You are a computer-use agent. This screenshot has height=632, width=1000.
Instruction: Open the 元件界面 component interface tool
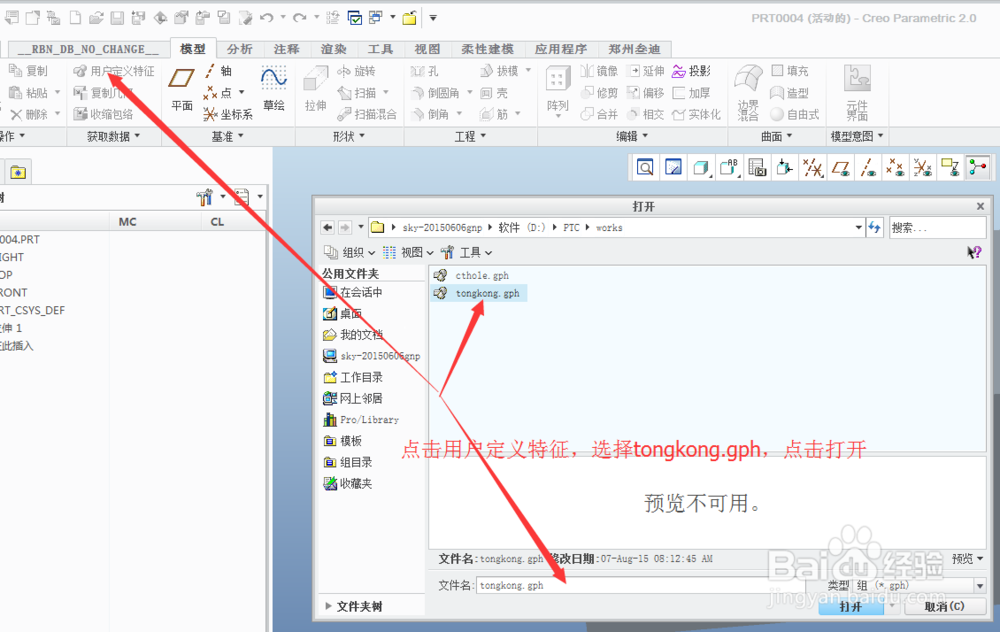pyautogui.click(x=857, y=93)
